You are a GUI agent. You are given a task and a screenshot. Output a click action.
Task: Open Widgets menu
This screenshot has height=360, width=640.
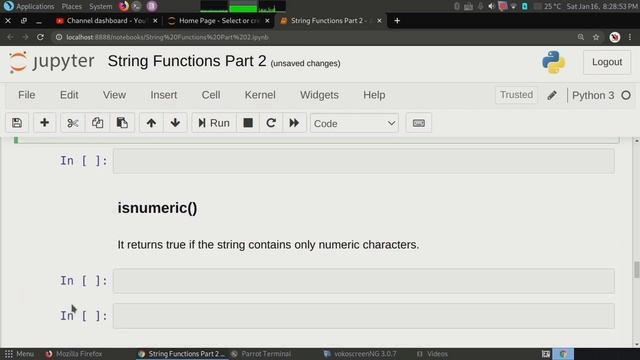point(319,95)
